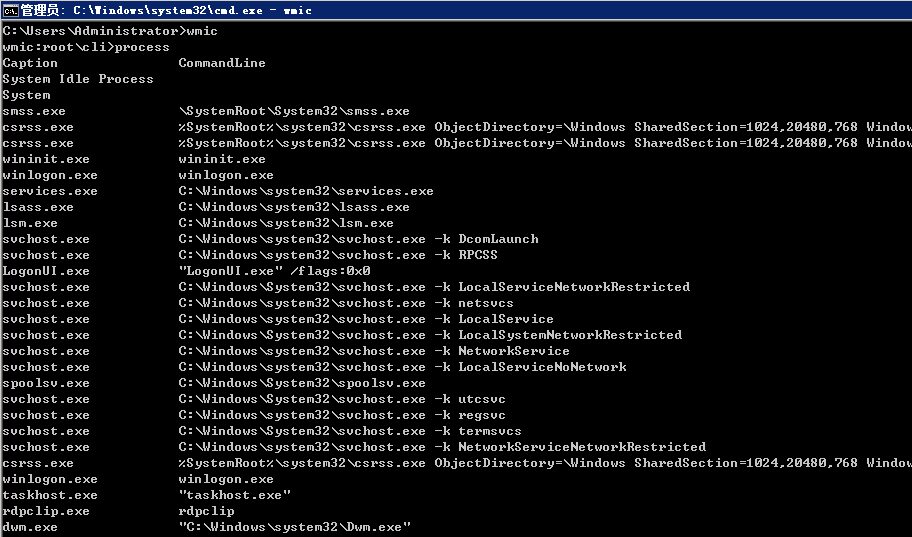Select the 'Caption' column header
The width and height of the screenshot is (912, 537).
[x=30, y=63]
